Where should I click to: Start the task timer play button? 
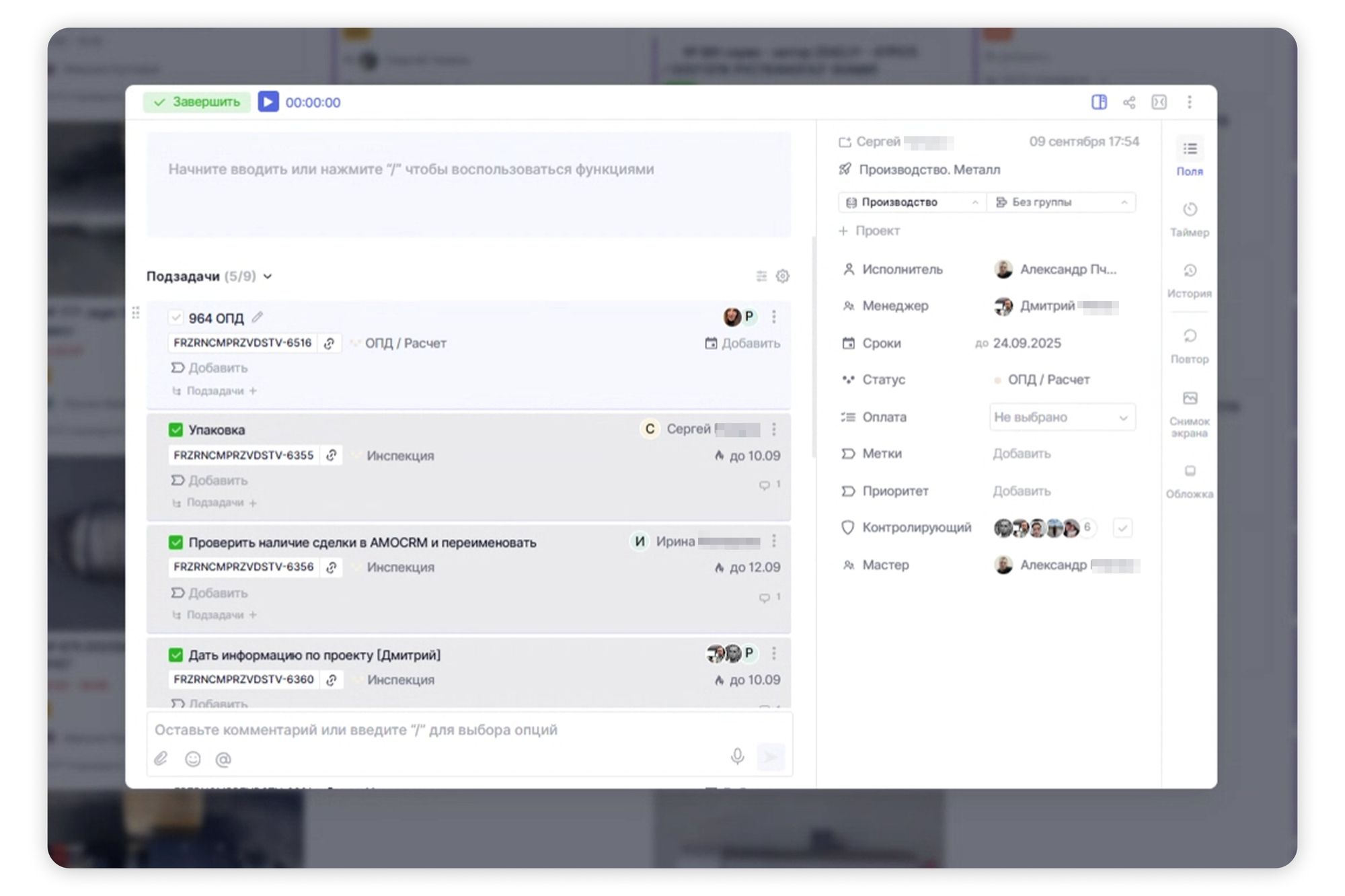[x=268, y=101]
